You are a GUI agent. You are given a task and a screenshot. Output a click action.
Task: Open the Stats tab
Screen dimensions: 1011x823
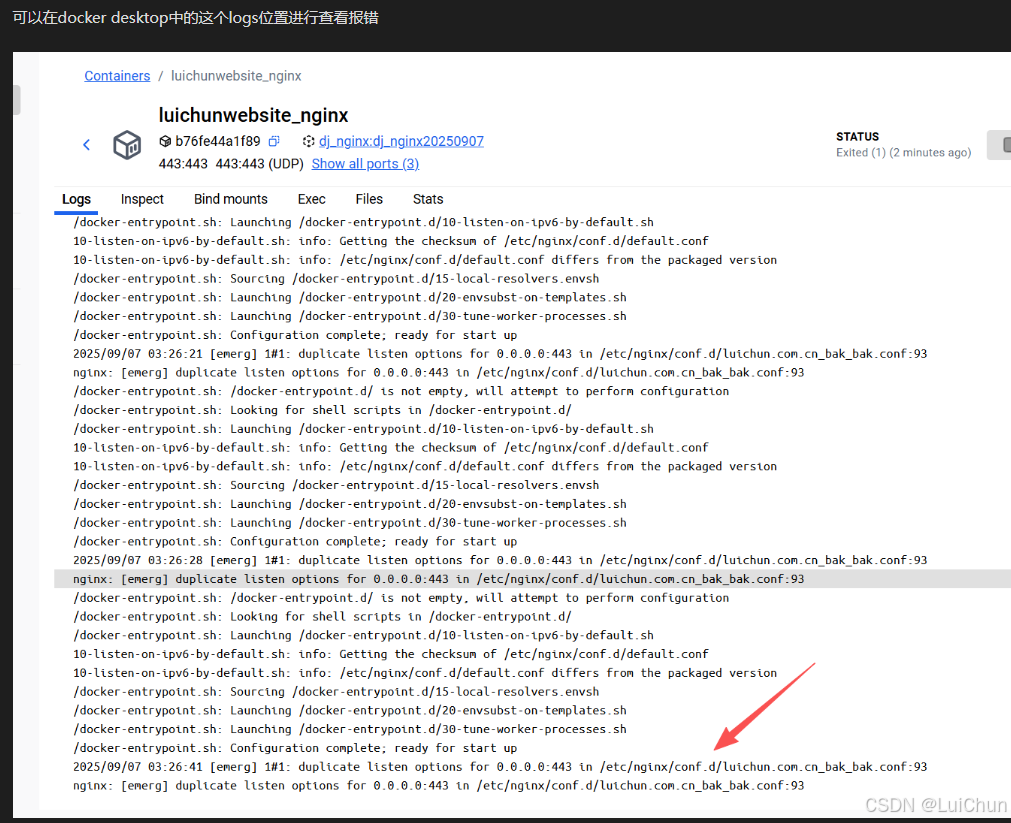point(428,199)
